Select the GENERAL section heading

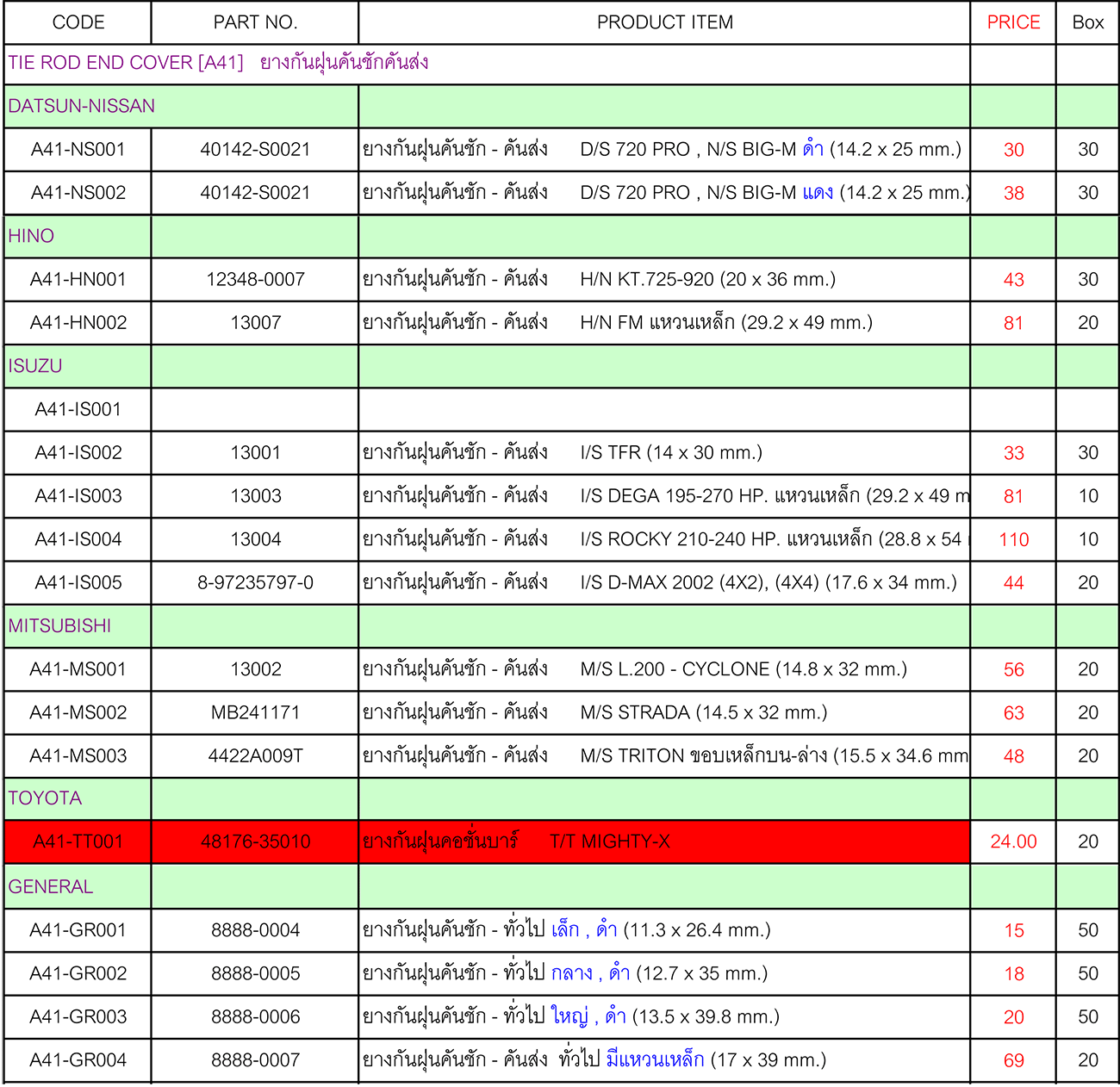tap(51, 887)
